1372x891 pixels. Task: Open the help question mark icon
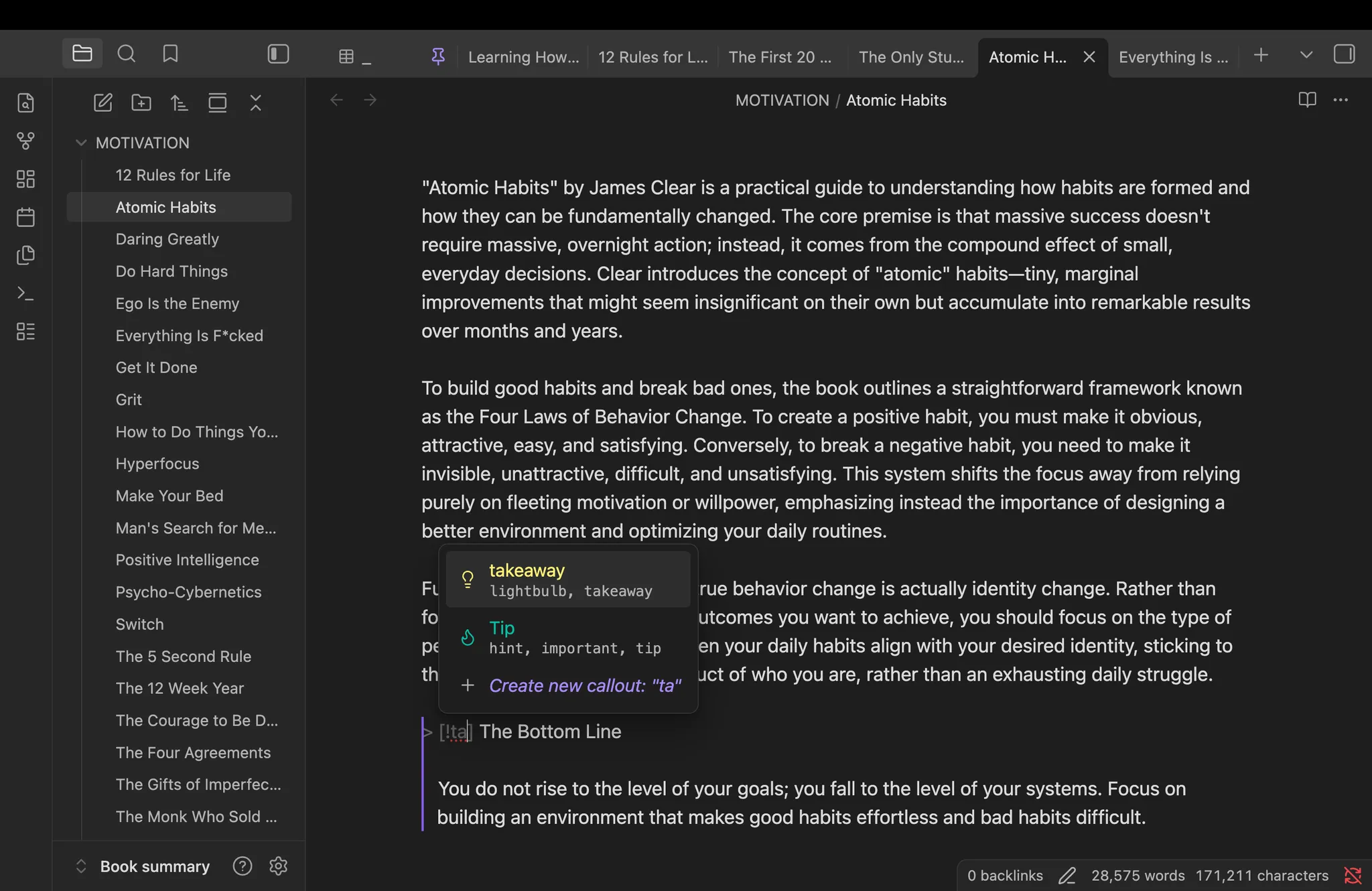[x=243, y=866]
